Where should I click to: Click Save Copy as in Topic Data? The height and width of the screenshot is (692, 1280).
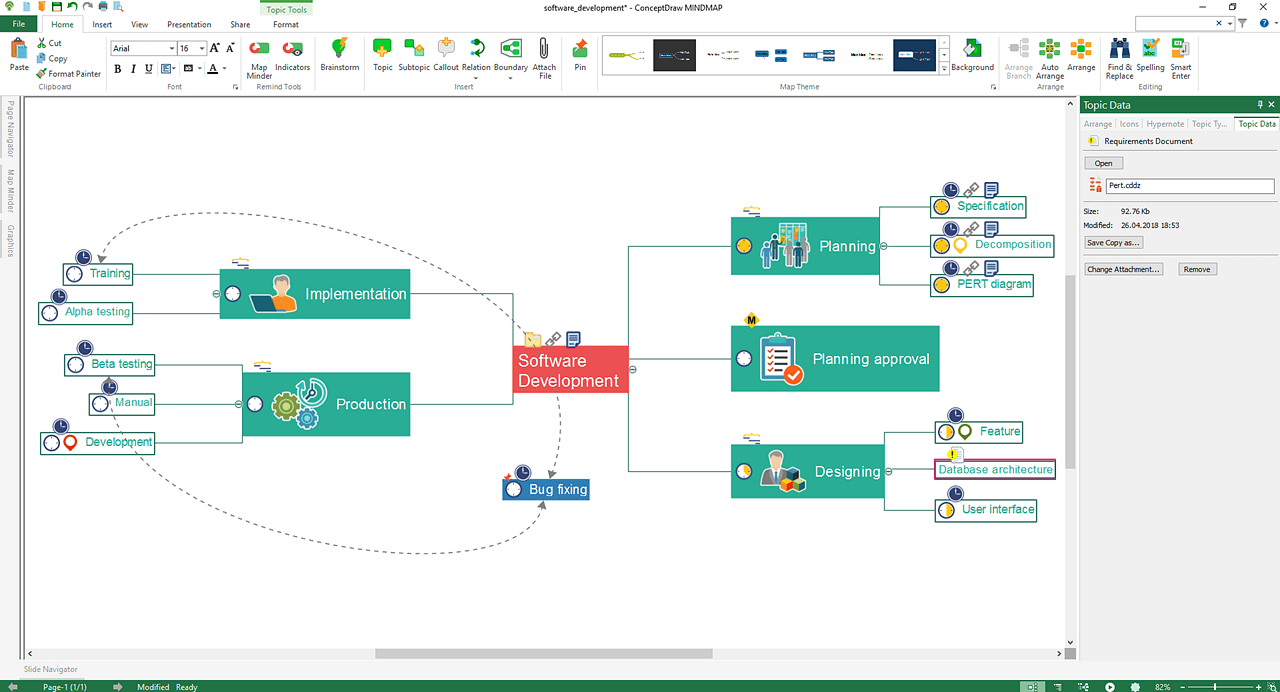pos(1113,242)
